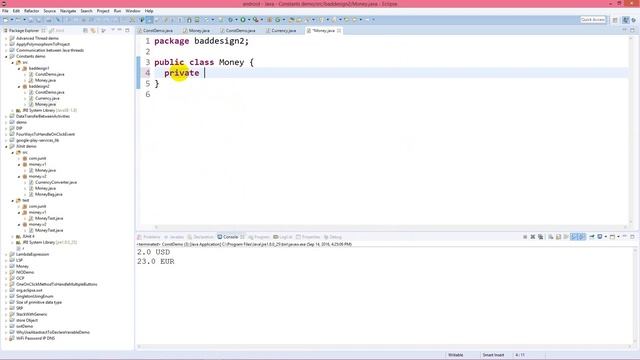640x360 pixels.
Task: Toggle Pin Console button
Action: [x=591, y=237]
